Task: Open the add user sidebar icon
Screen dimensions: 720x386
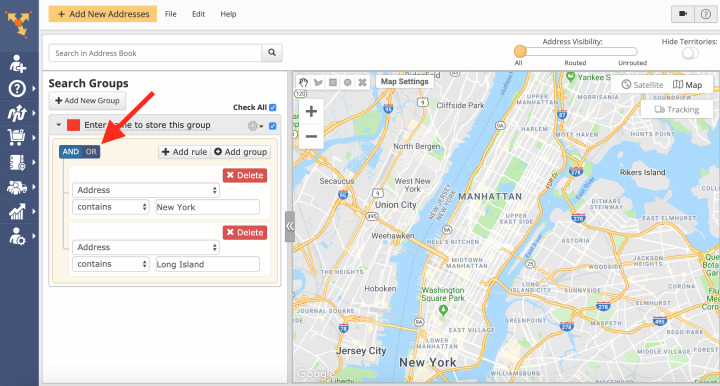Action: [17, 64]
